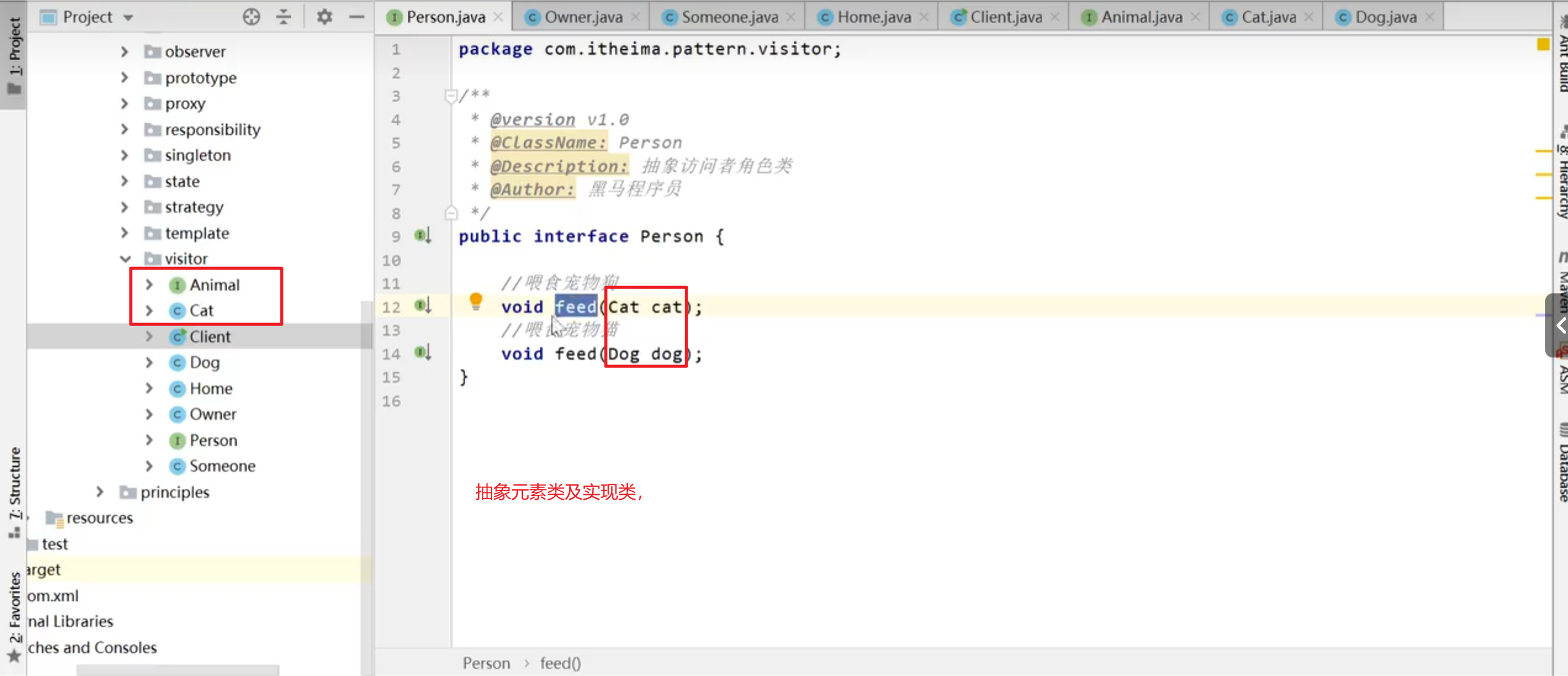Click the yellow inspection status indicator
The image size is (1568, 676).
1543,44
